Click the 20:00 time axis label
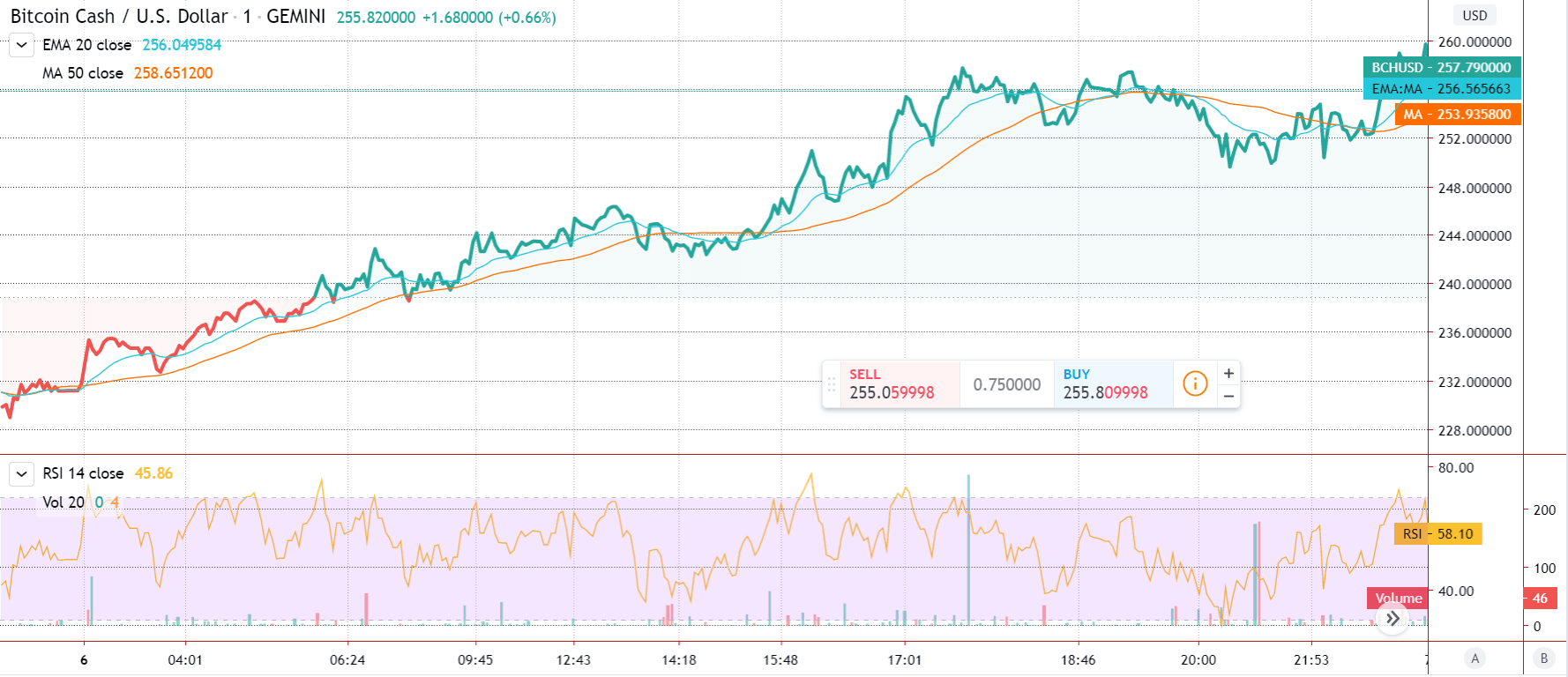 pyautogui.click(x=1198, y=659)
